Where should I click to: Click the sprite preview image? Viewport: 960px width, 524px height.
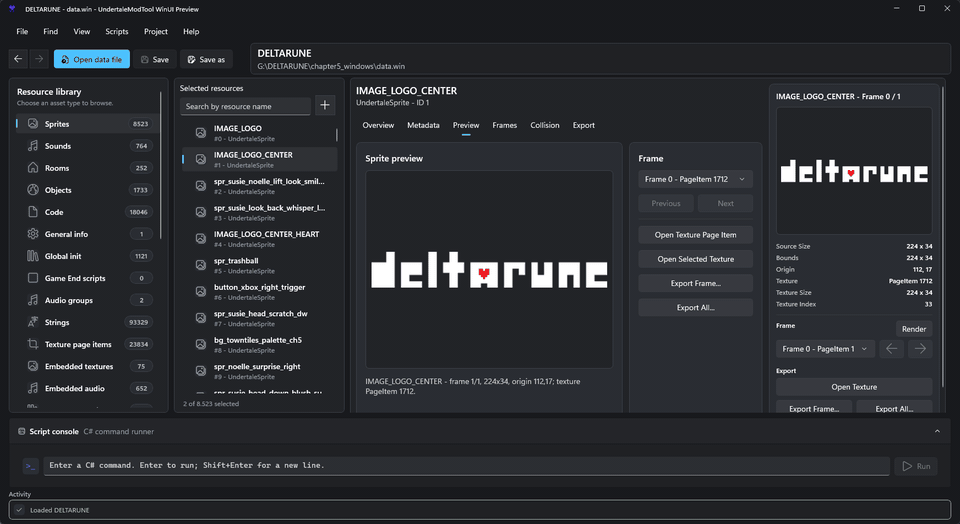pos(489,270)
